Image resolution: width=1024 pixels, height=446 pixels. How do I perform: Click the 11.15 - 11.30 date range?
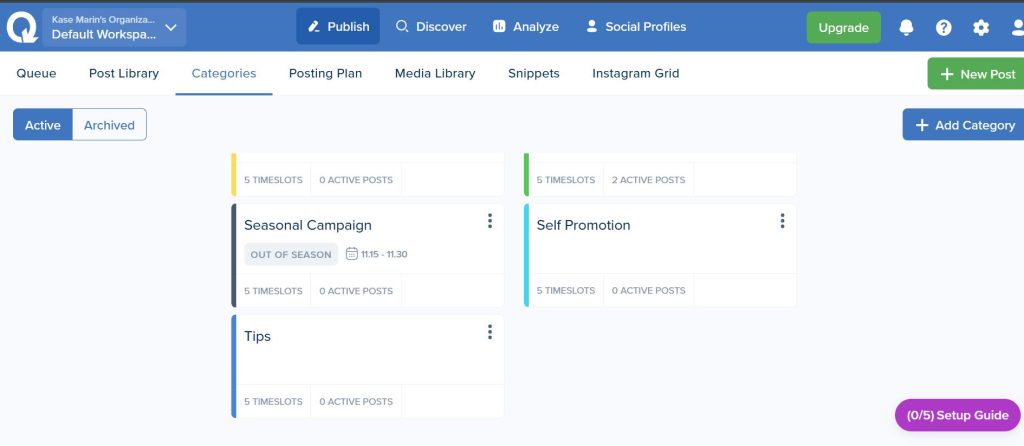point(384,254)
